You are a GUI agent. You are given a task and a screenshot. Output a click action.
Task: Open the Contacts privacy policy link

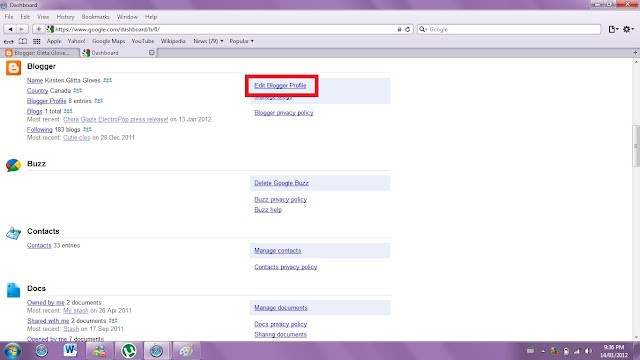click(x=285, y=267)
